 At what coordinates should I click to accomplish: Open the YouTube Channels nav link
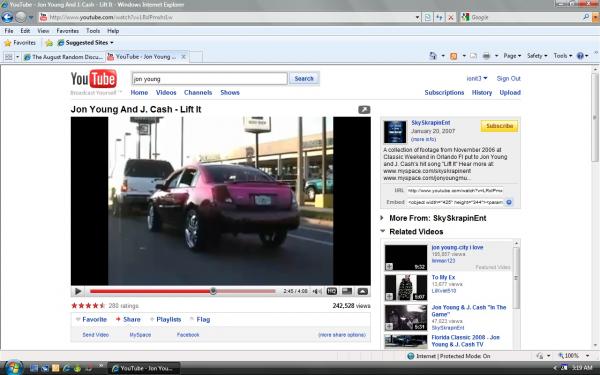(198, 93)
